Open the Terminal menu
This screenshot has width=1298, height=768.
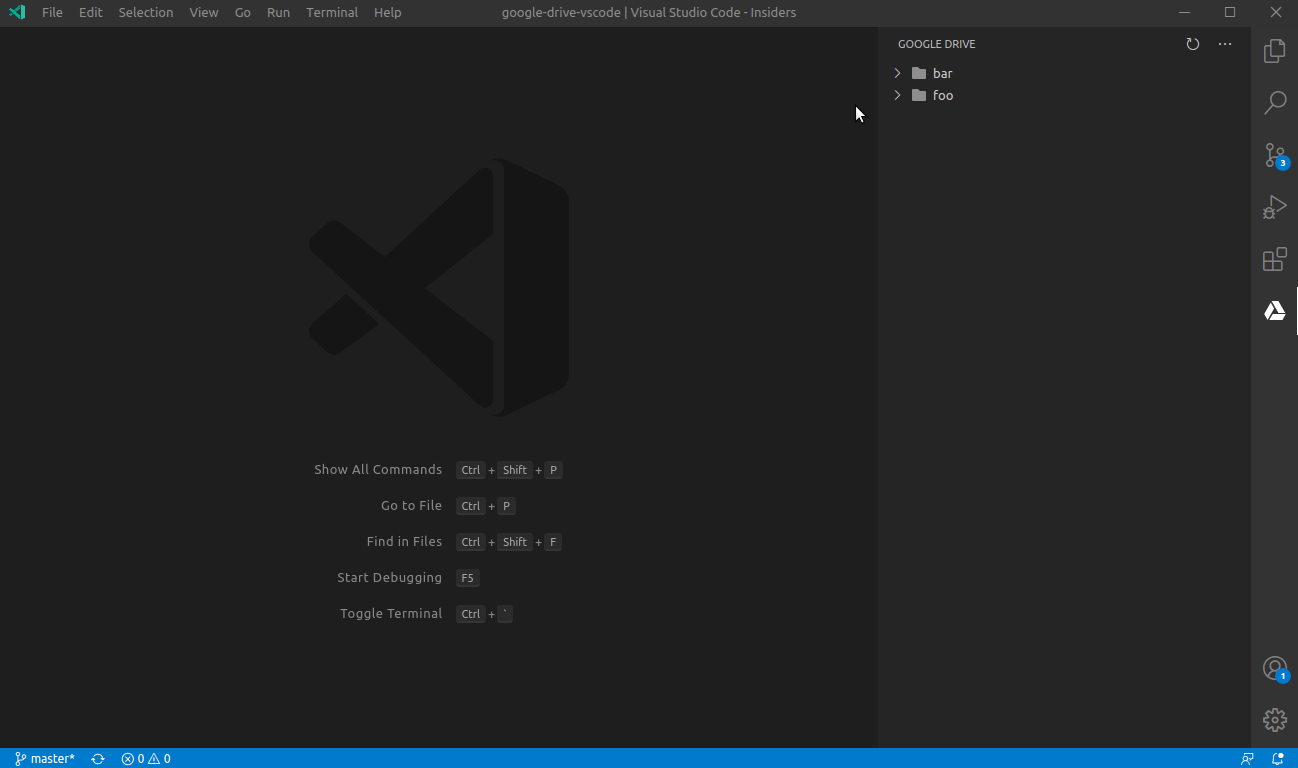pos(332,12)
